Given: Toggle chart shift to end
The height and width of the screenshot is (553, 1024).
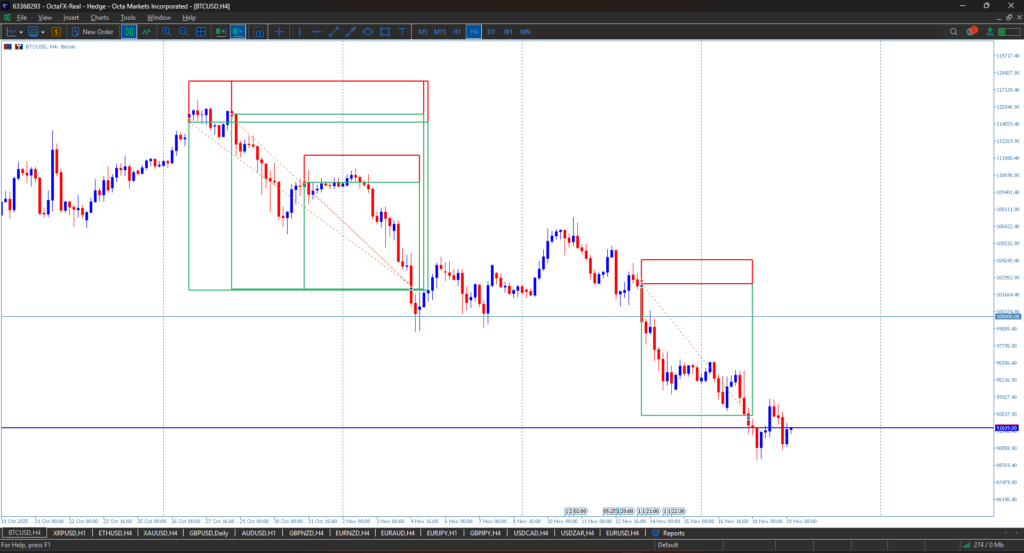Looking at the screenshot, I should [x=238, y=32].
